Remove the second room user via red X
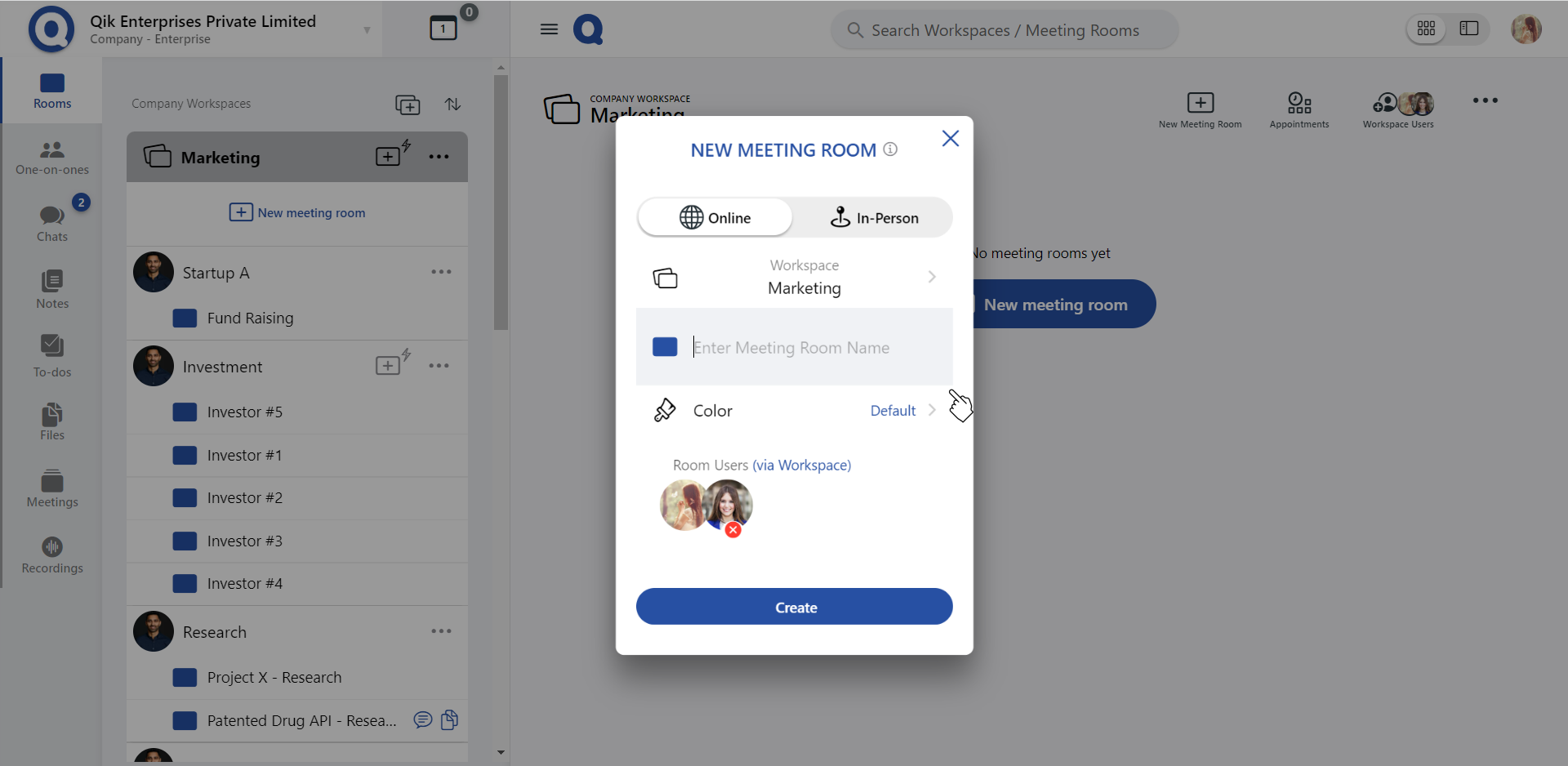This screenshot has width=1568, height=766. (733, 530)
